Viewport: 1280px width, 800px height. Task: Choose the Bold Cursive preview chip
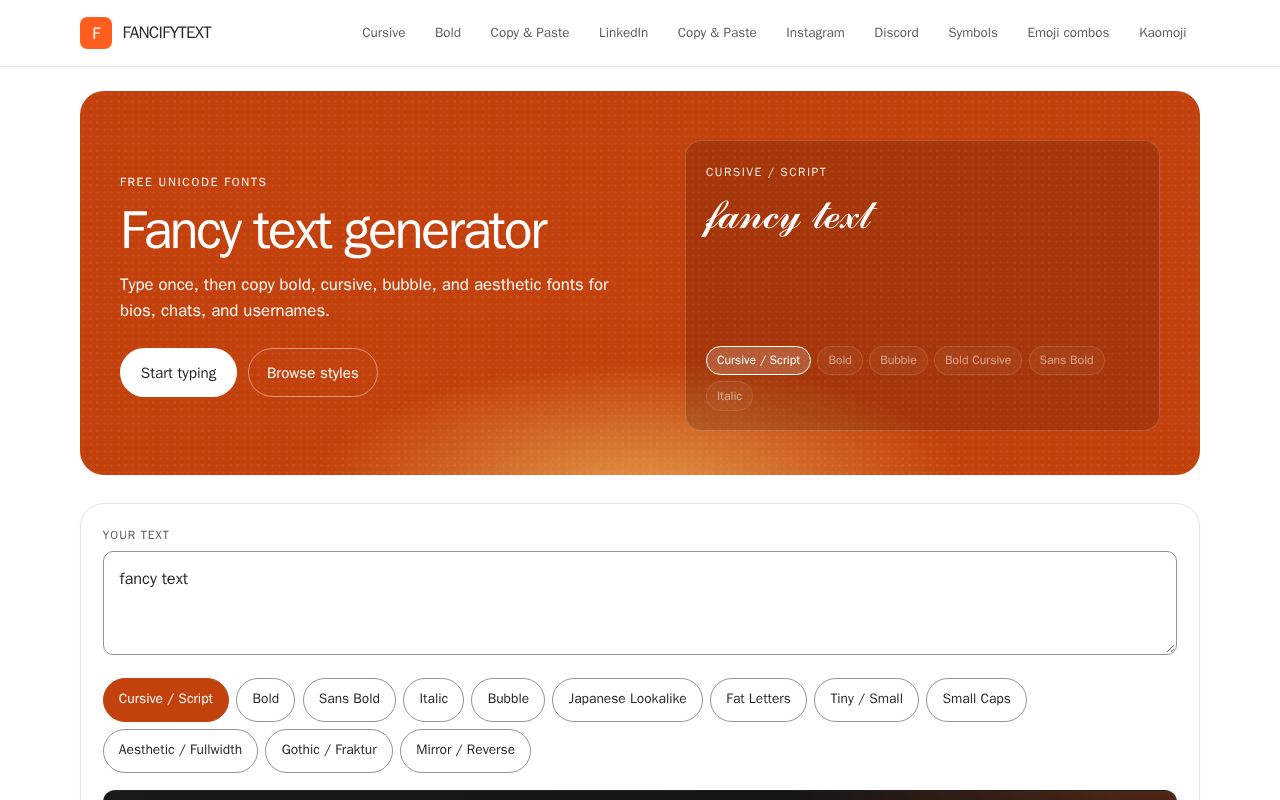tap(978, 360)
